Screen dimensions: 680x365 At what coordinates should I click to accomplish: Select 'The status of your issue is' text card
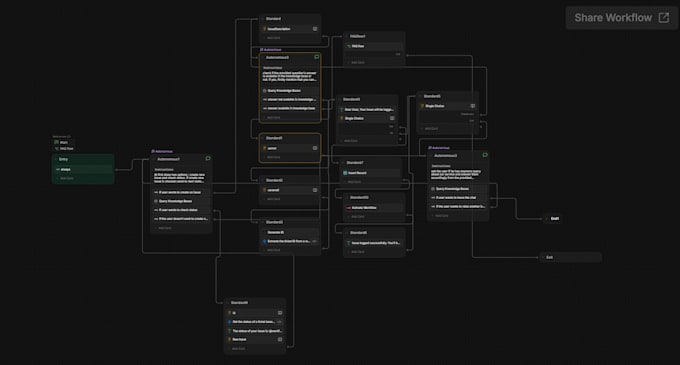255,331
